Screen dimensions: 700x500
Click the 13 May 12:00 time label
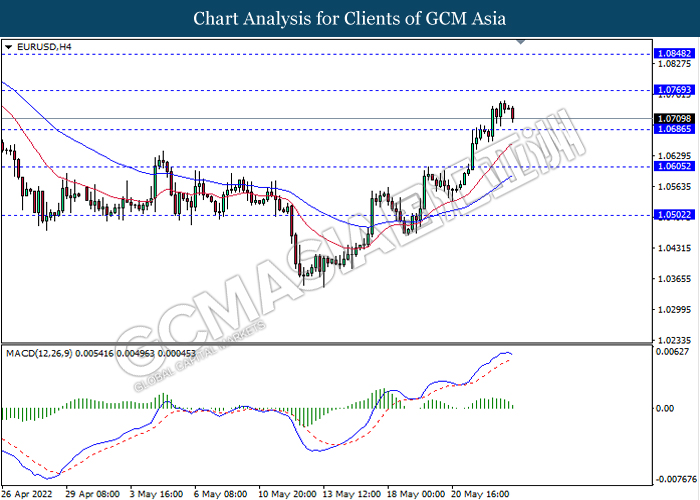353,494
